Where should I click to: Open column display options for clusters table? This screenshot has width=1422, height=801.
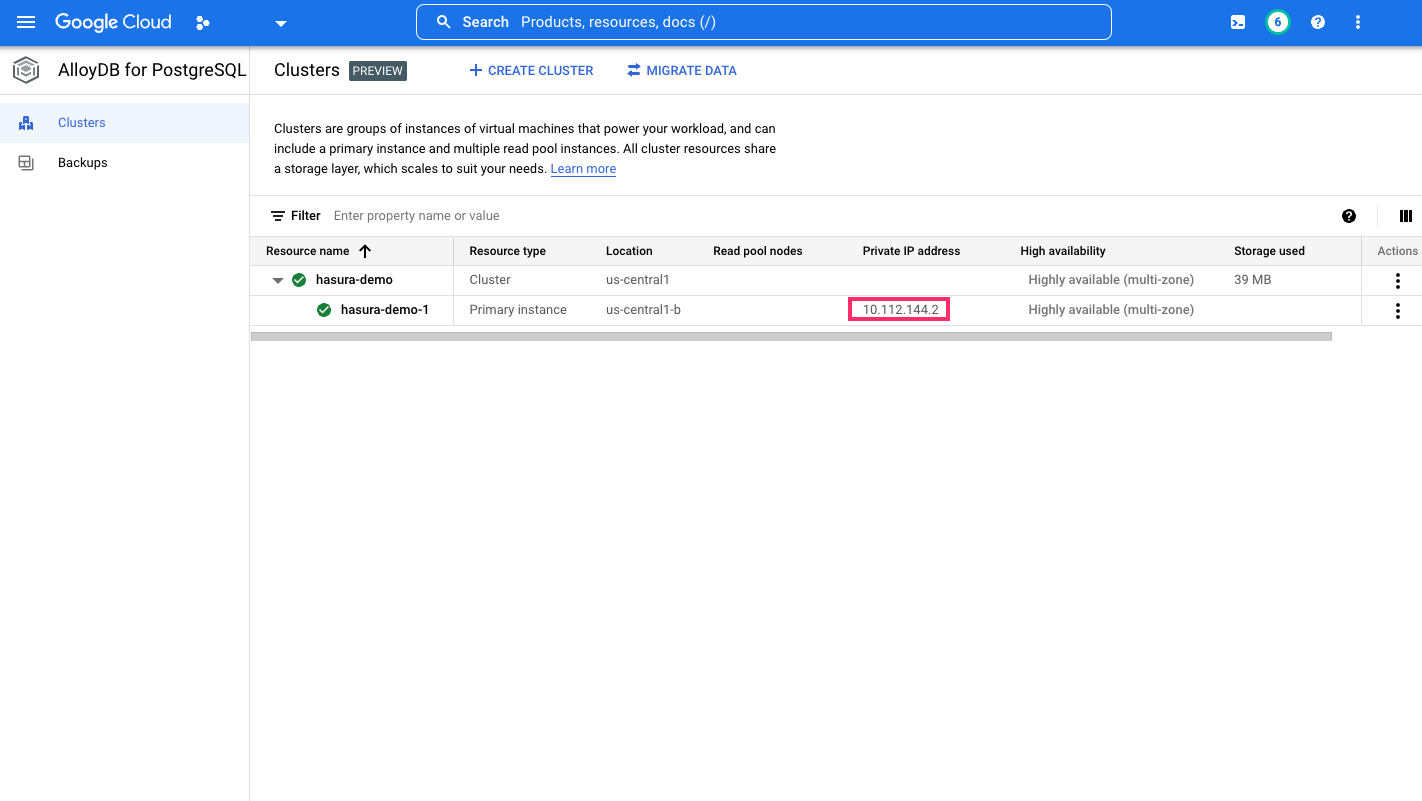[1405, 216]
